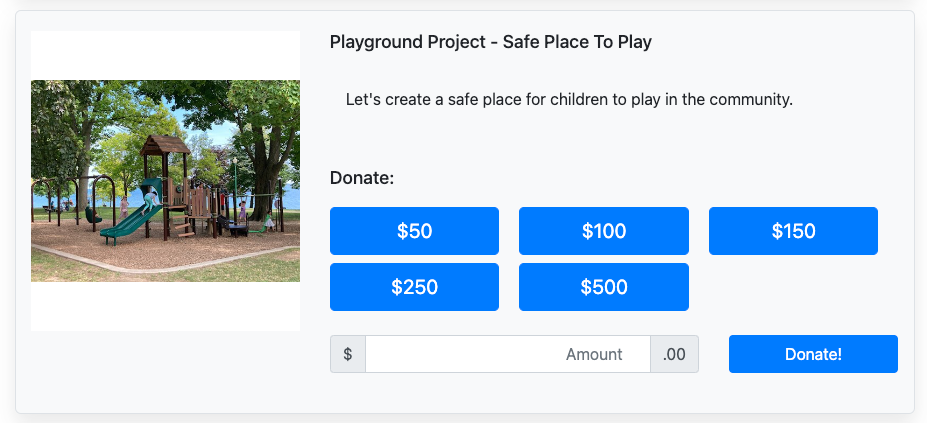Click the word "community" in the description
927x423 pixels.
point(752,100)
